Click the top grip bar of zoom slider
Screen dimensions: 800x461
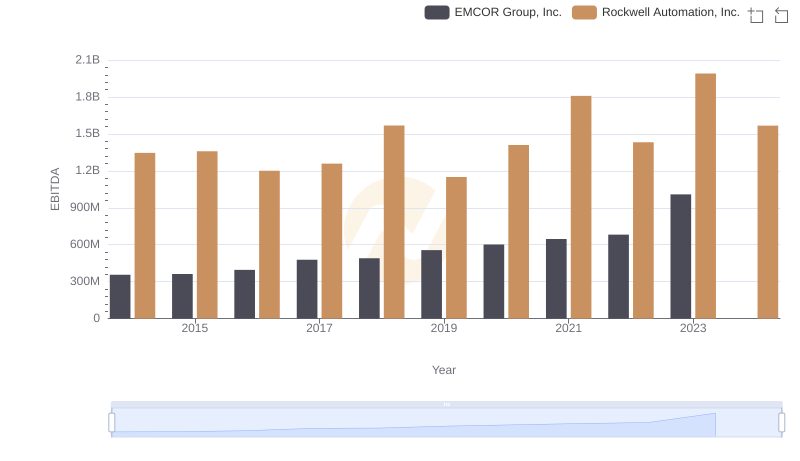[x=446, y=404]
